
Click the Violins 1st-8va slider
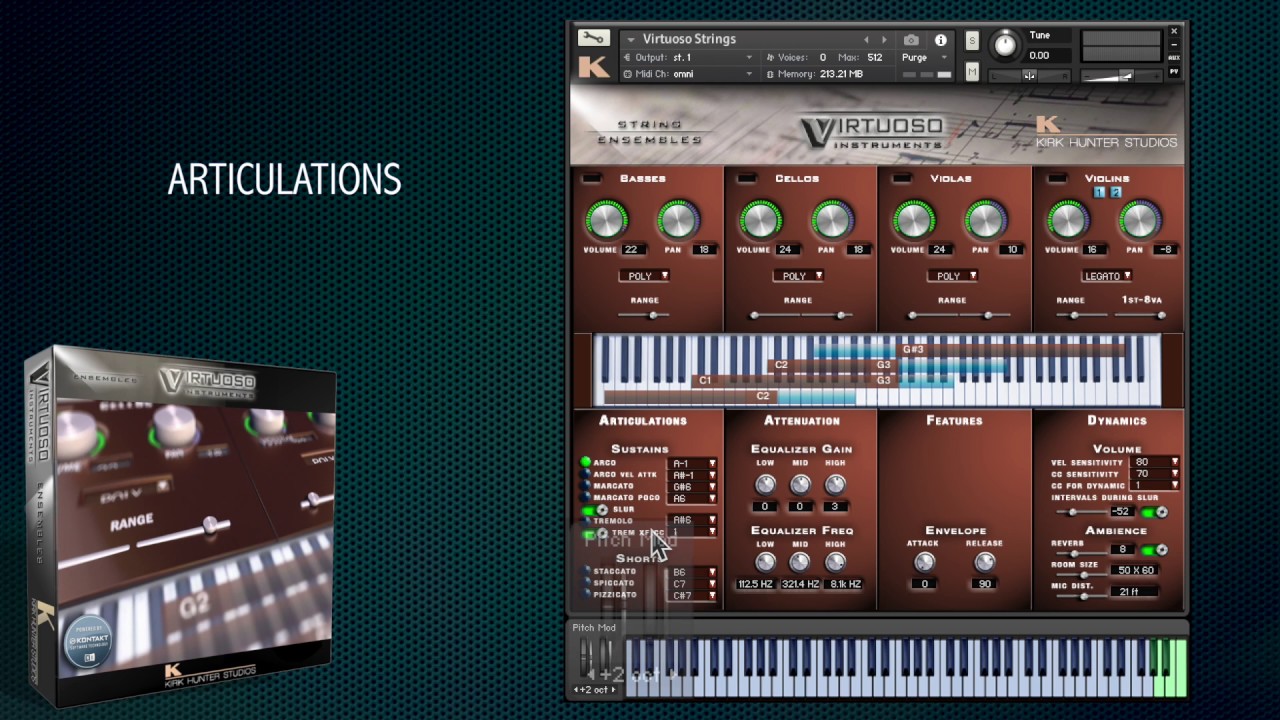1141,315
